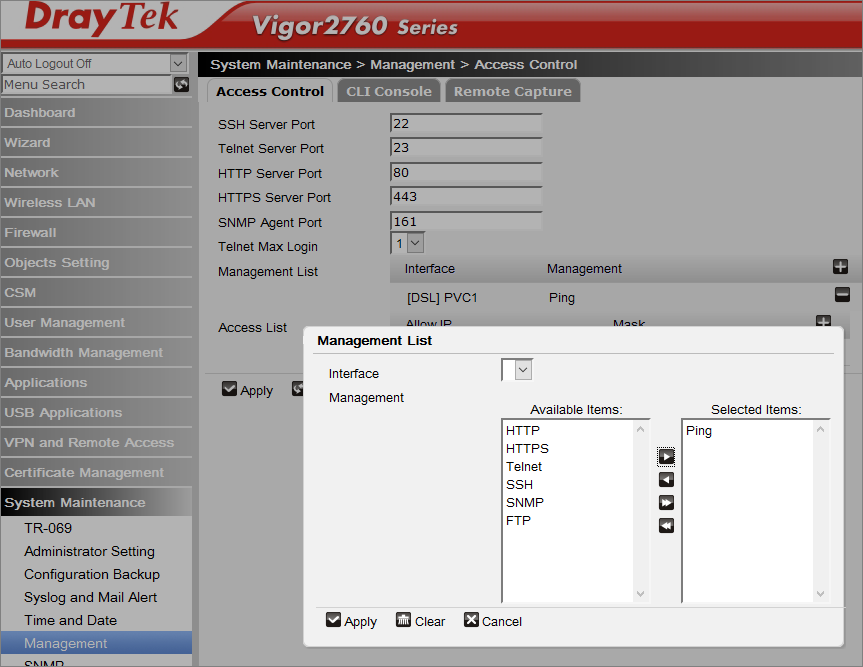Add a new Management List entry
Image resolution: width=863 pixels, height=667 pixels.
840,267
